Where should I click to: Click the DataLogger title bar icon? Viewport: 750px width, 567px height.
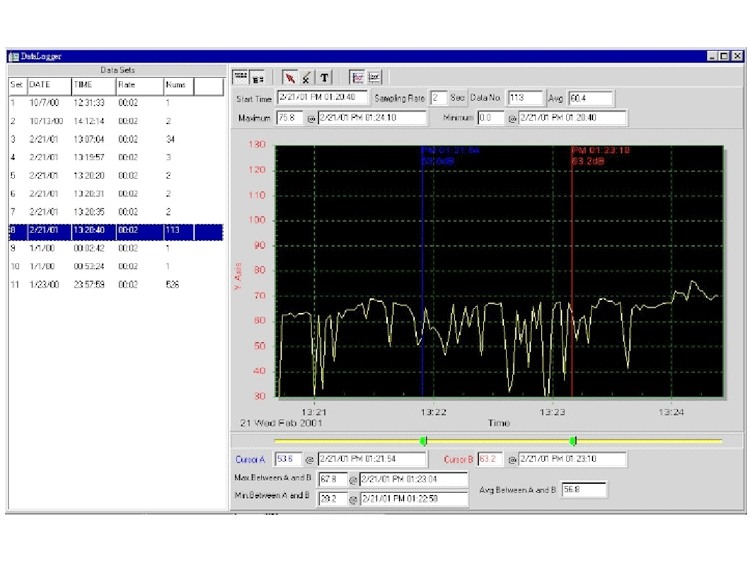14,57
